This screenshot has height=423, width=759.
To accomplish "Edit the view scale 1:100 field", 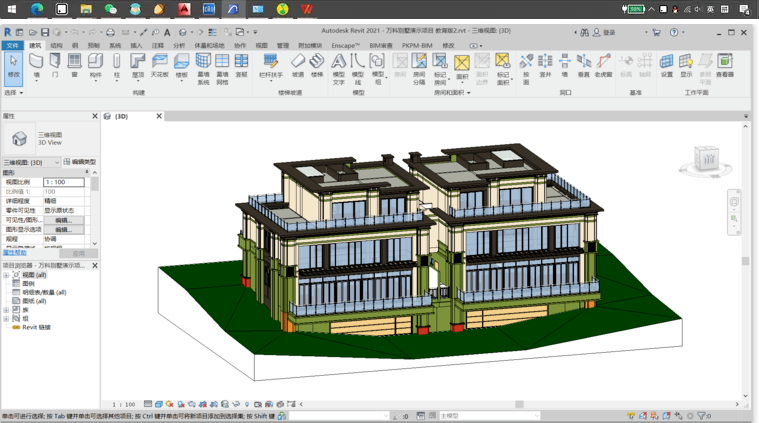I will point(64,182).
